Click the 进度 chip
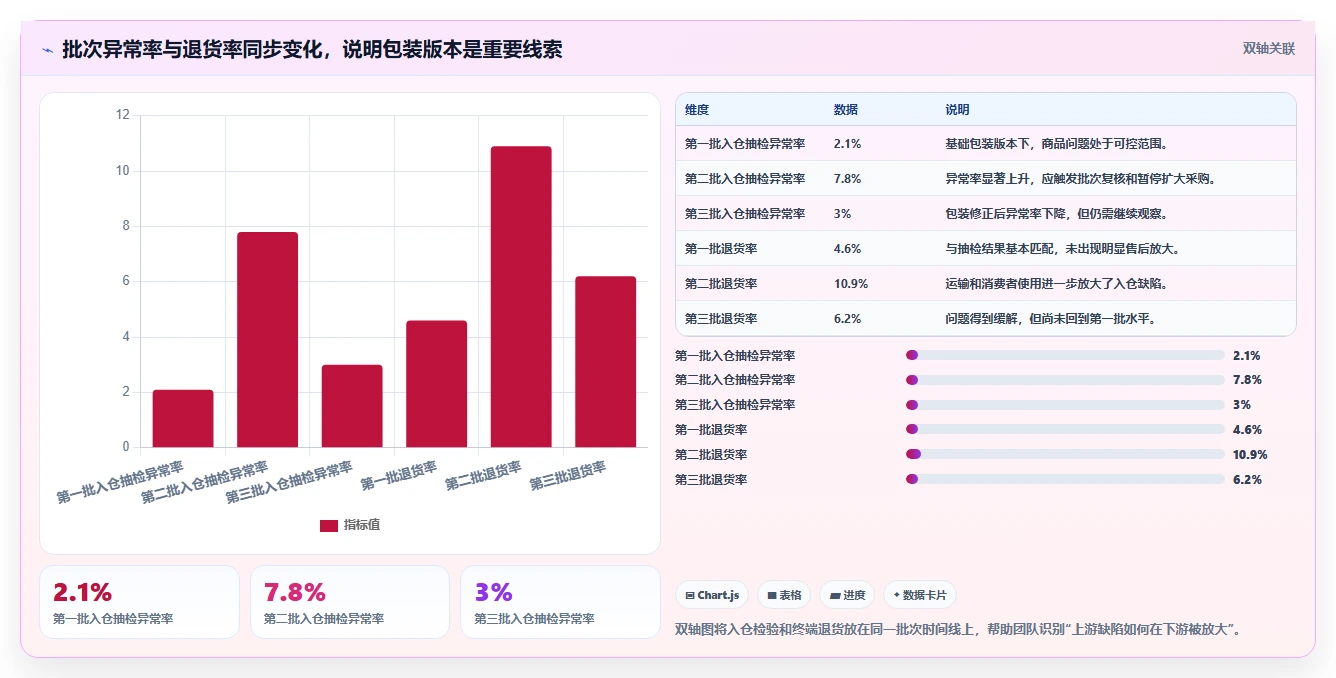Viewport: 1336px width, 678px height. (847, 595)
